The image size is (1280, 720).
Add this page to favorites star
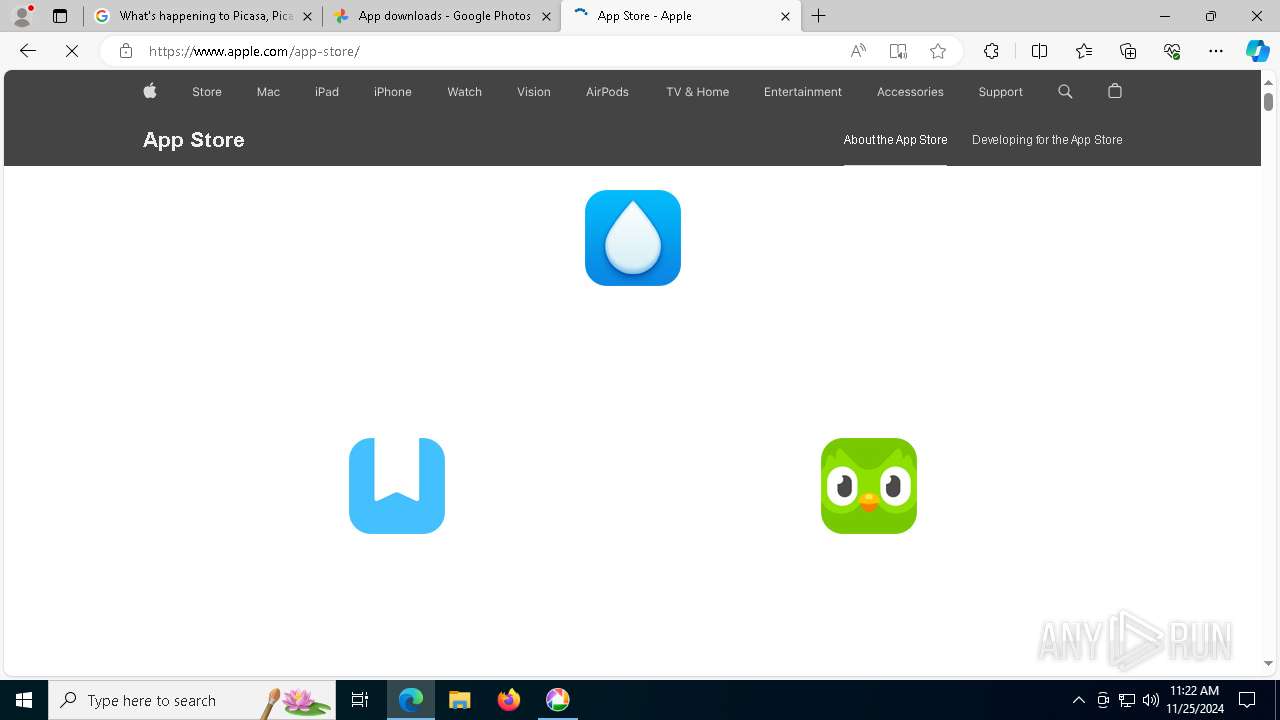[x=938, y=51]
